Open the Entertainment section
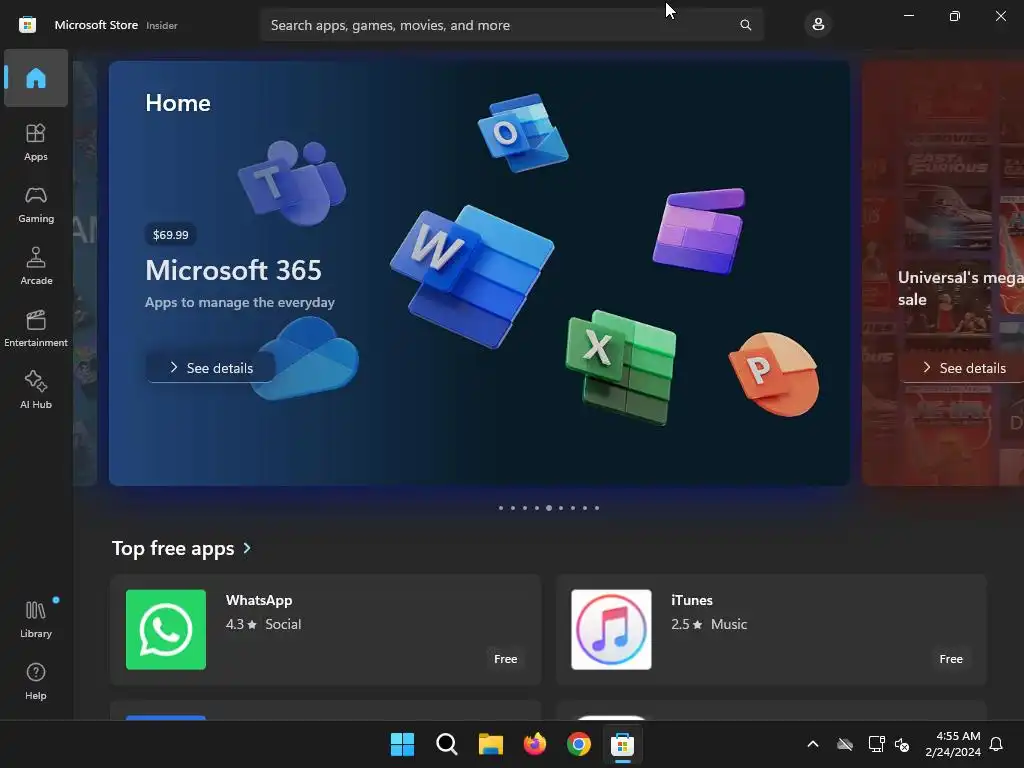 (x=36, y=328)
